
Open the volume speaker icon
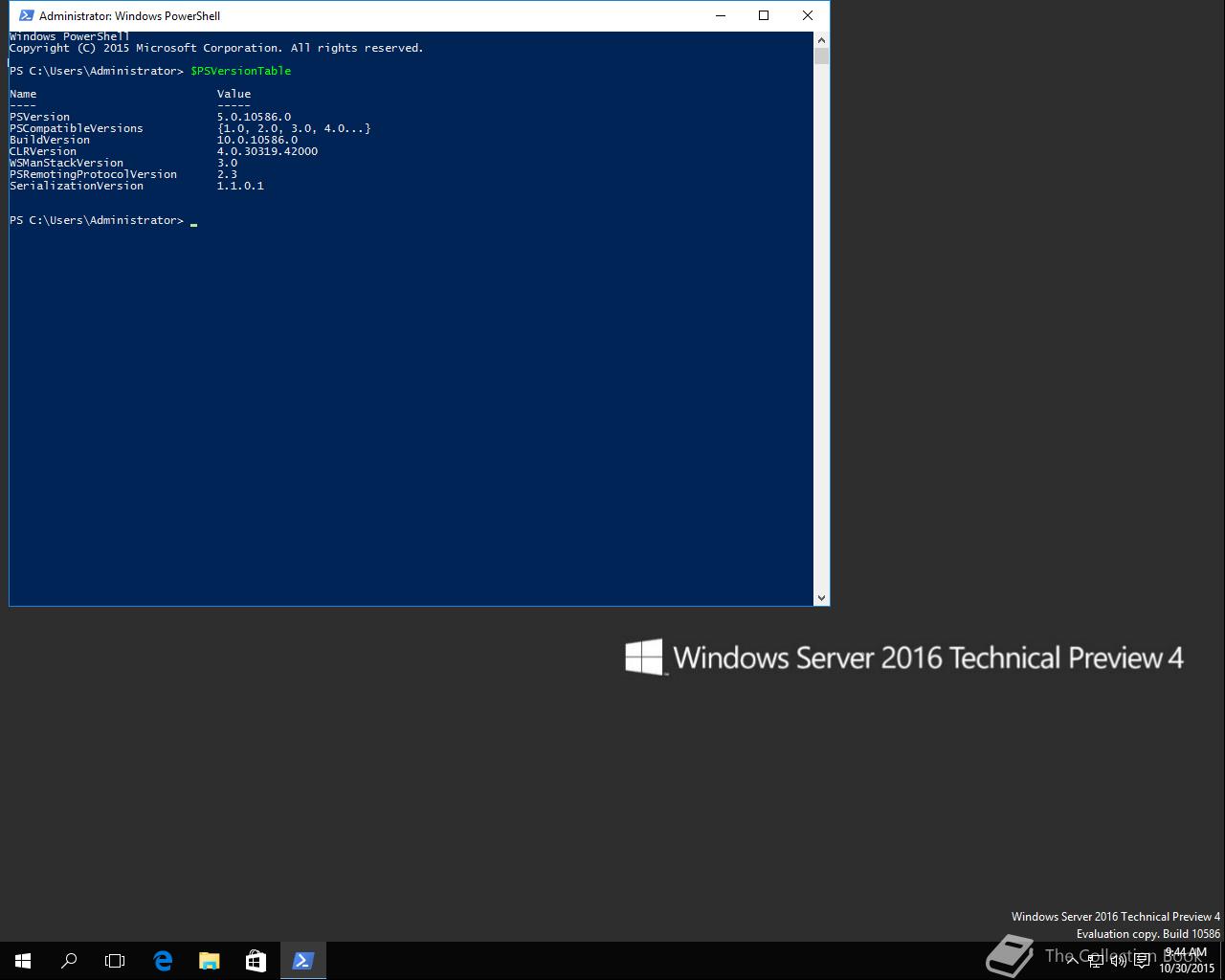click(1119, 961)
